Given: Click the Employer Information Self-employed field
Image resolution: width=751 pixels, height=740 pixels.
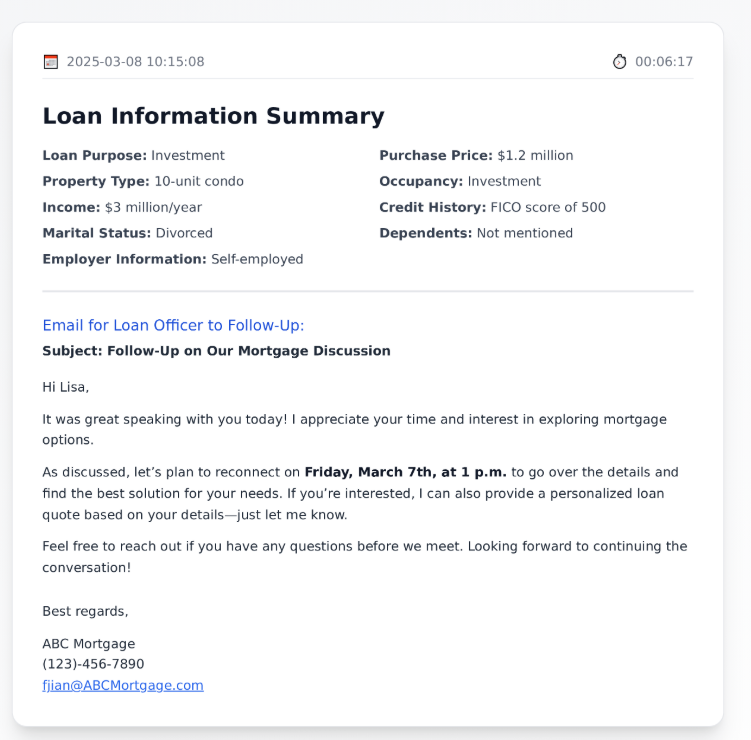Looking at the screenshot, I should pyautogui.click(x=172, y=259).
